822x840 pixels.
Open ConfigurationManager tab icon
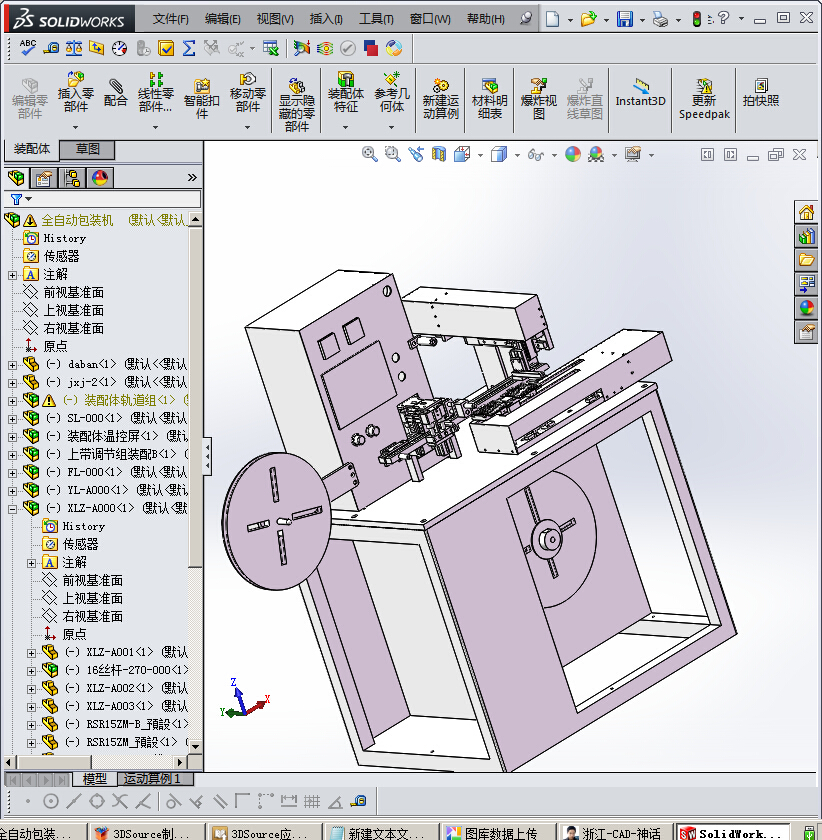[x=72, y=177]
